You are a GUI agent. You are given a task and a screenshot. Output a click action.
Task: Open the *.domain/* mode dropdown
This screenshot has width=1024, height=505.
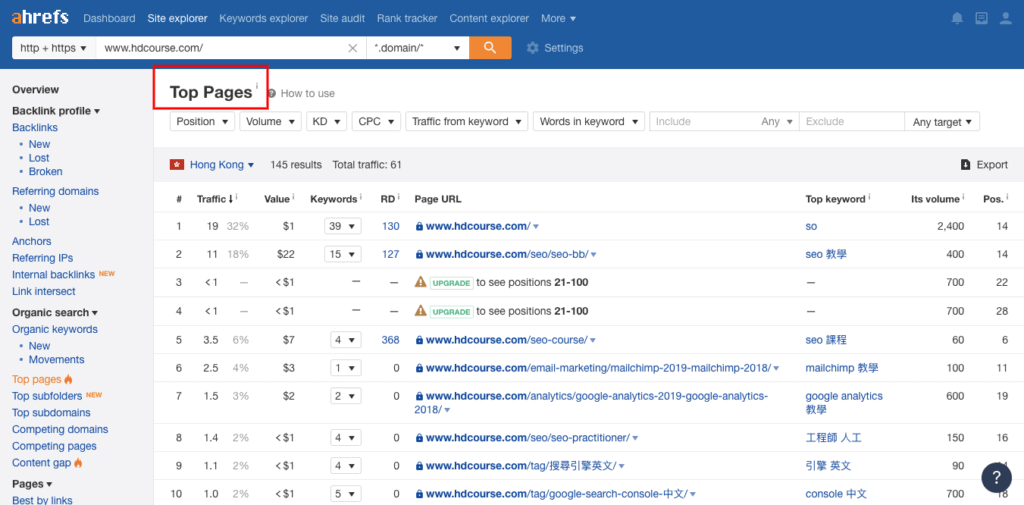pyautogui.click(x=417, y=48)
